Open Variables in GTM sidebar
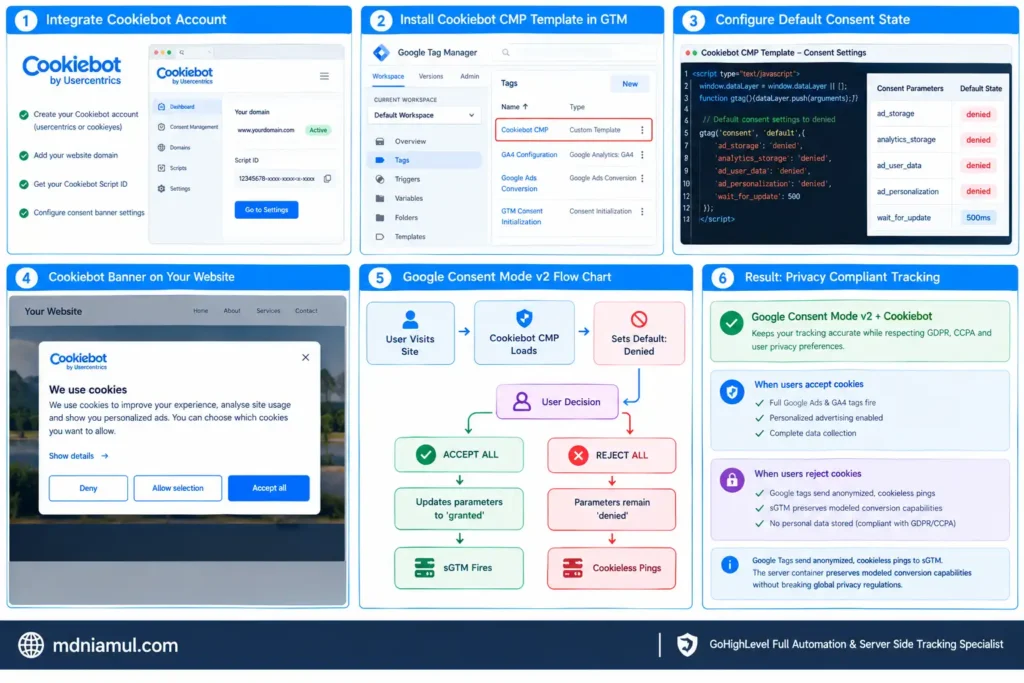 pos(408,198)
